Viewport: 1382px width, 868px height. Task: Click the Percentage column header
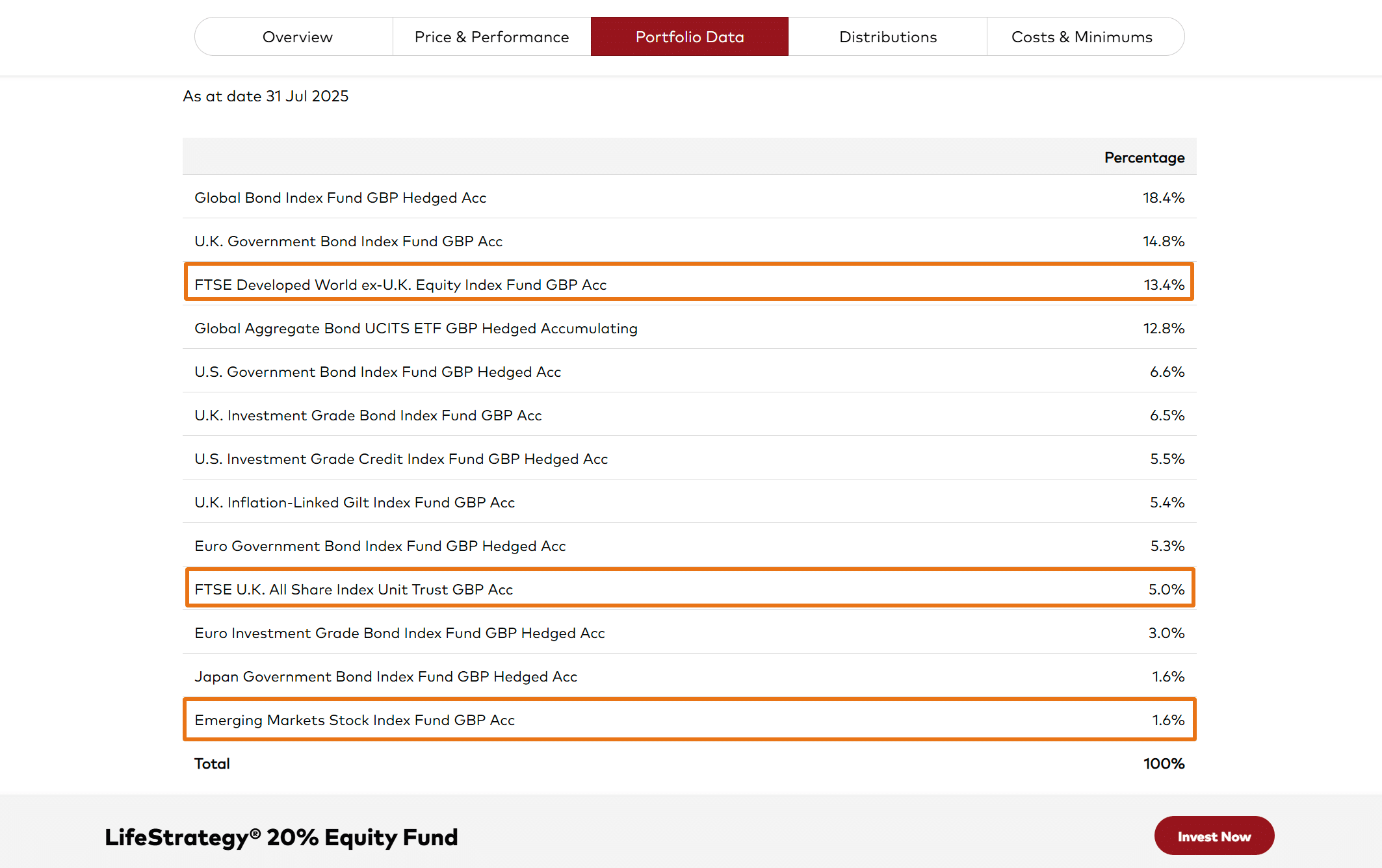pos(1144,157)
